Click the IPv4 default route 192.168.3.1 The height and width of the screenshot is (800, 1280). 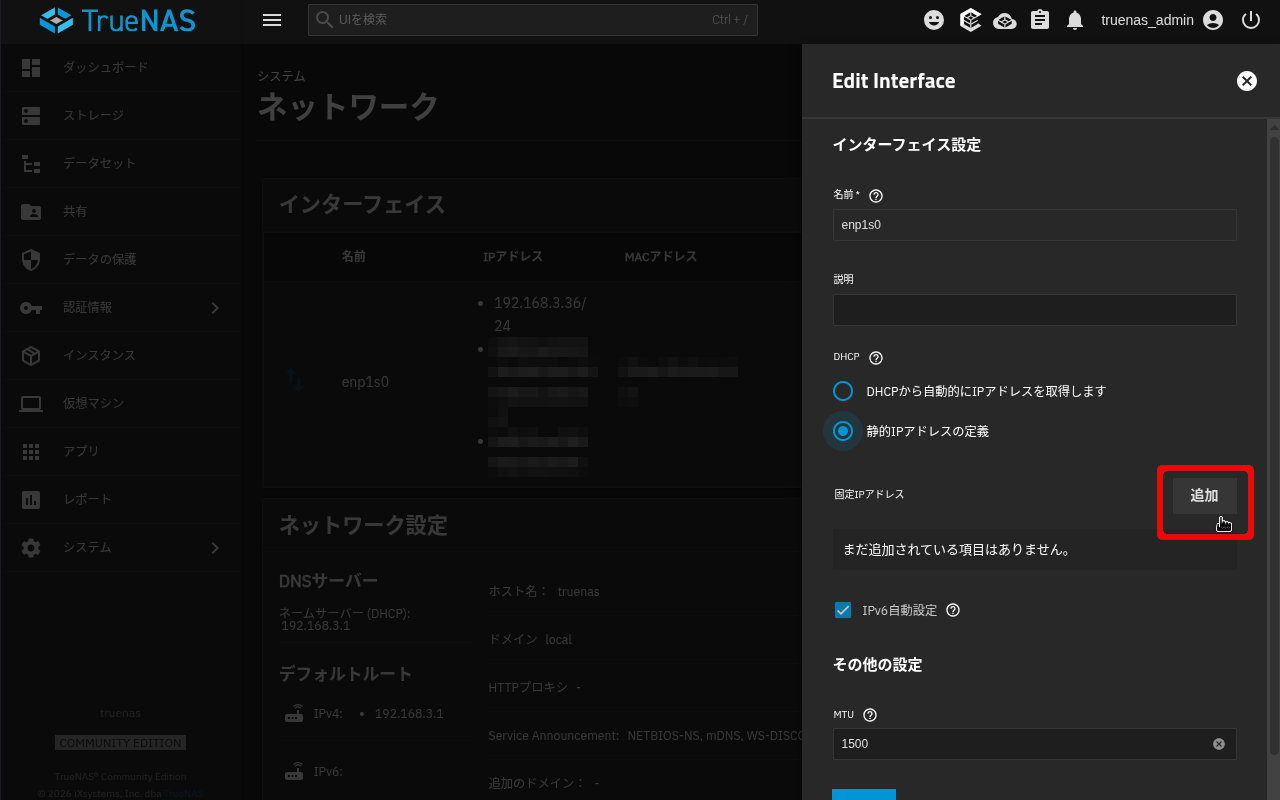pyautogui.click(x=409, y=714)
